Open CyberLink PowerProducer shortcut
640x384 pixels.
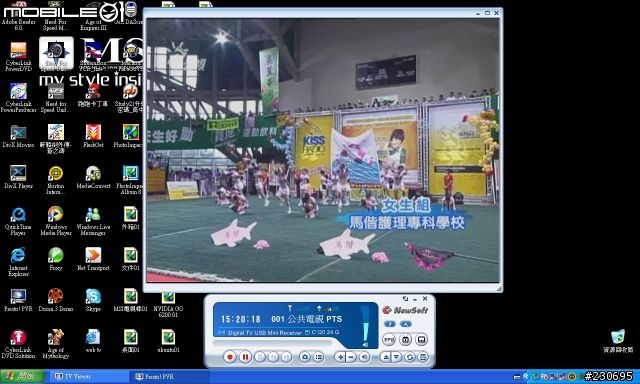click(18, 98)
